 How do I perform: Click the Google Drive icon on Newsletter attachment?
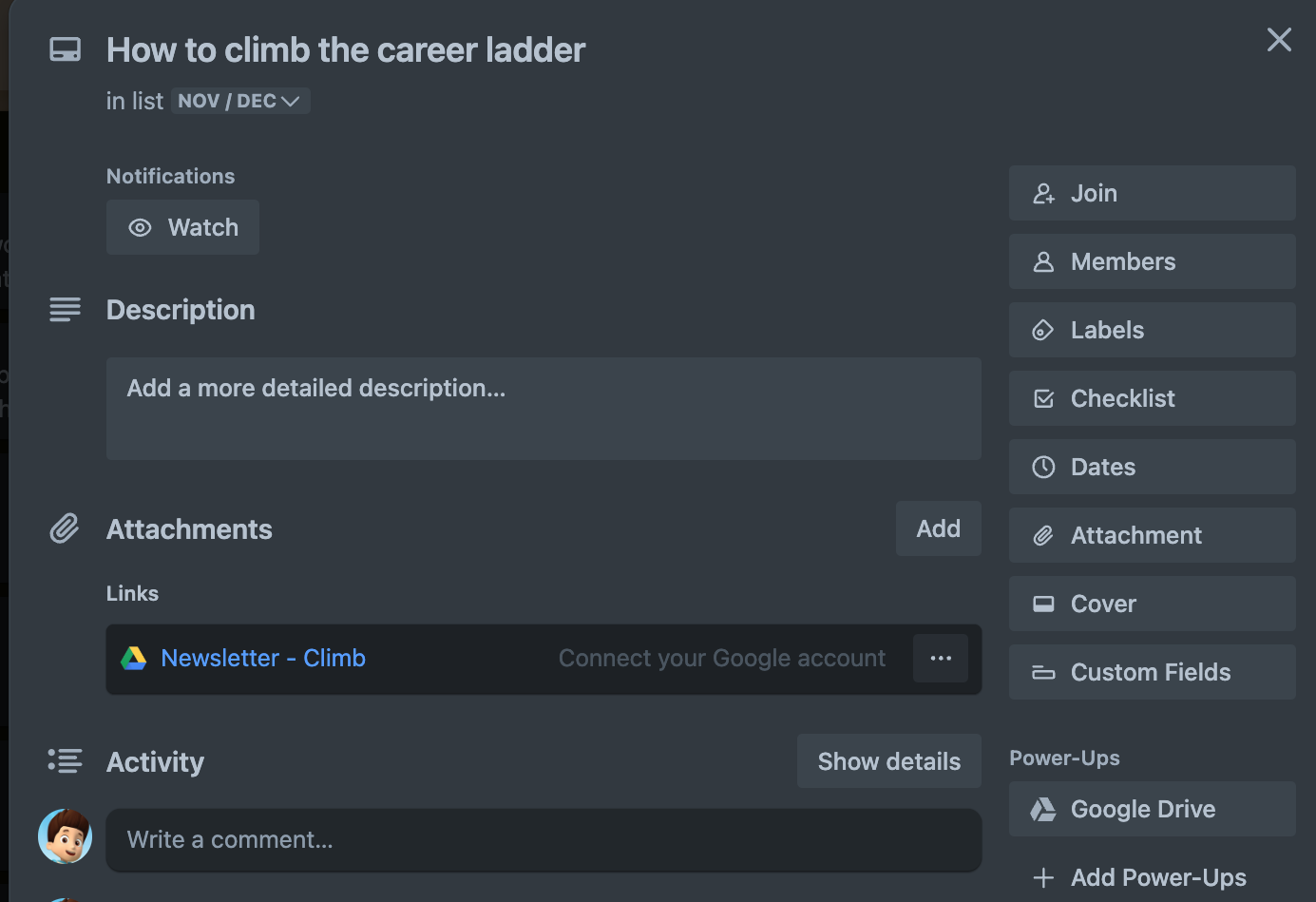point(134,658)
